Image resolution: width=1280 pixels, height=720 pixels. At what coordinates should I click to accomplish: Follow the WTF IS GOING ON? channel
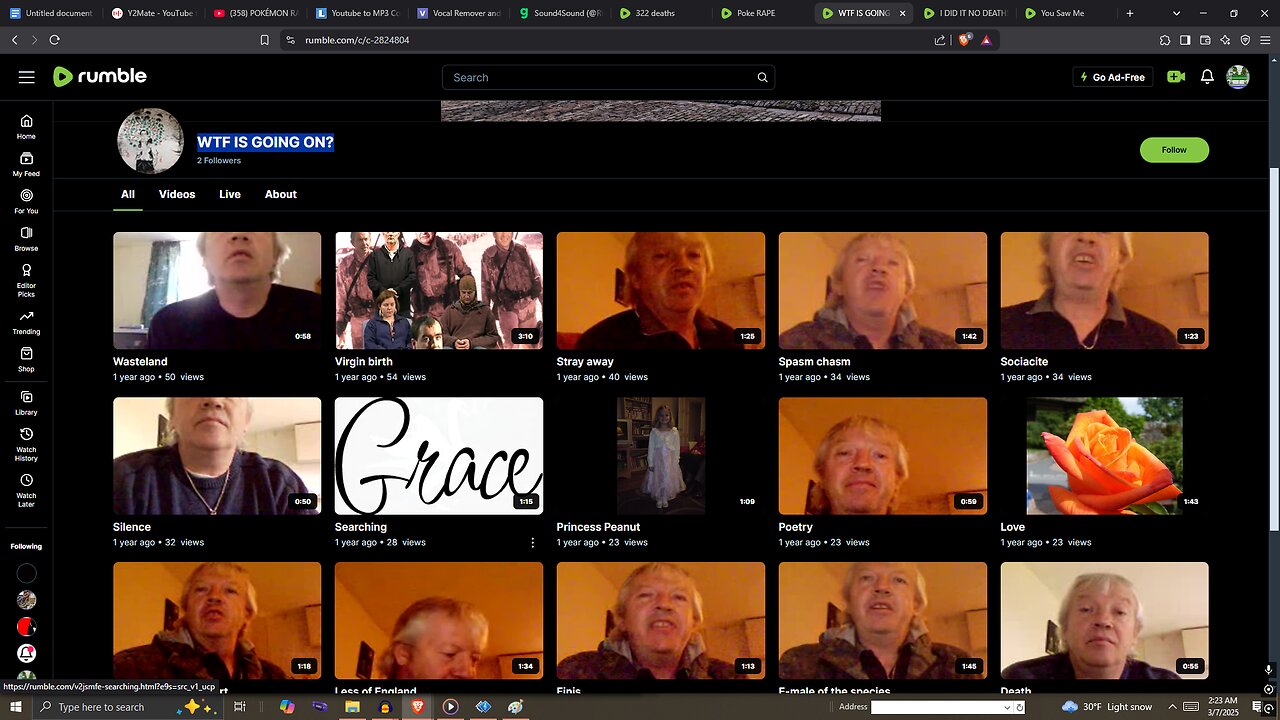point(1174,150)
